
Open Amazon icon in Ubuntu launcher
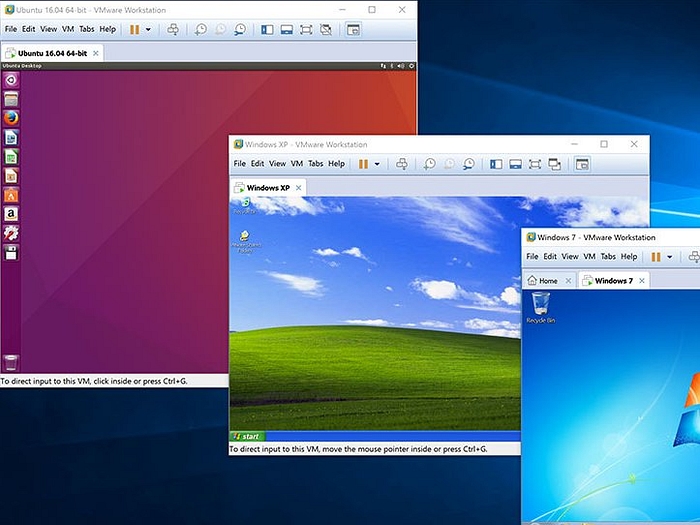[x=11, y=214]
